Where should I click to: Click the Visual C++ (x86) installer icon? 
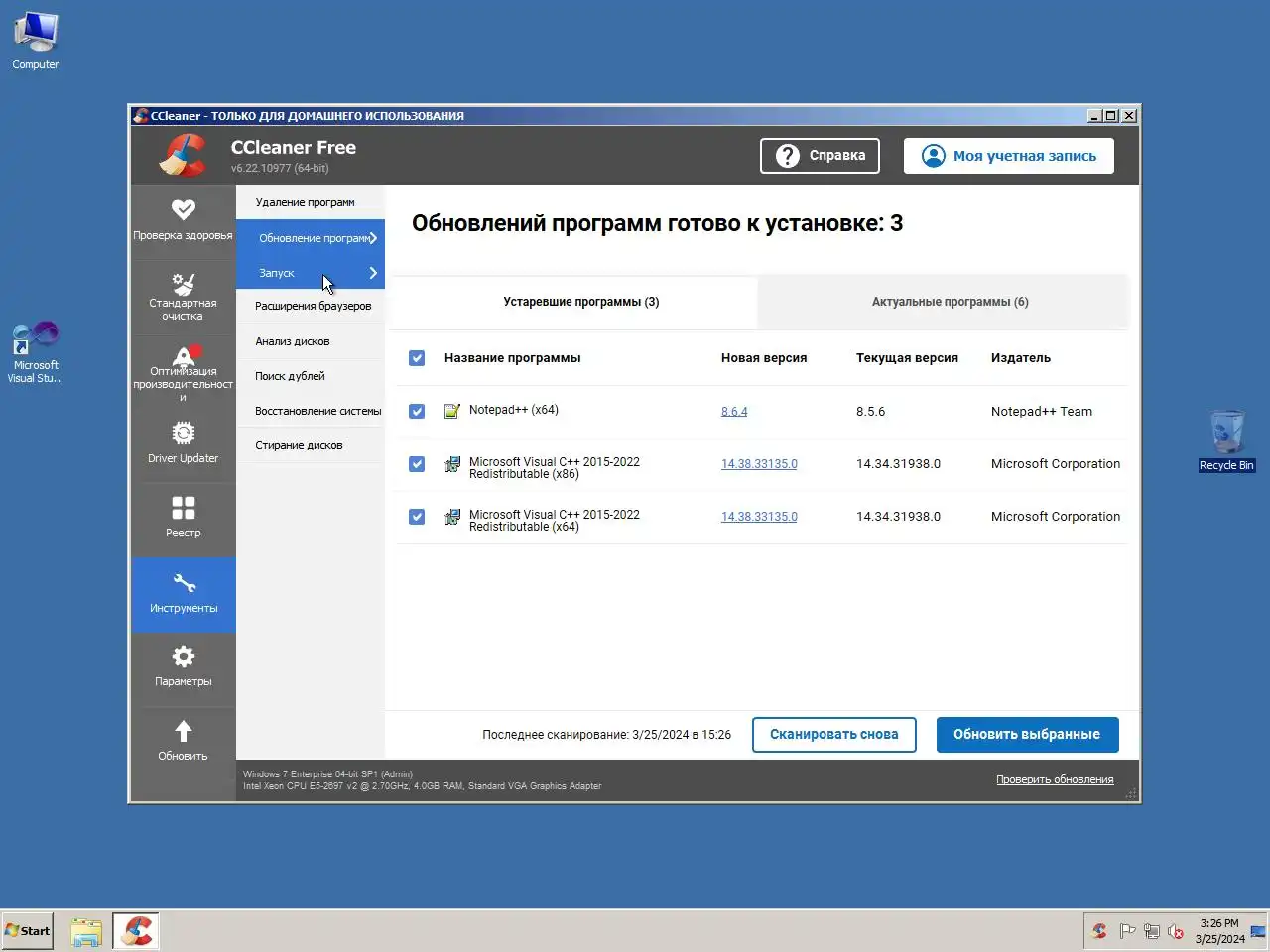click(x=452, y=463)
